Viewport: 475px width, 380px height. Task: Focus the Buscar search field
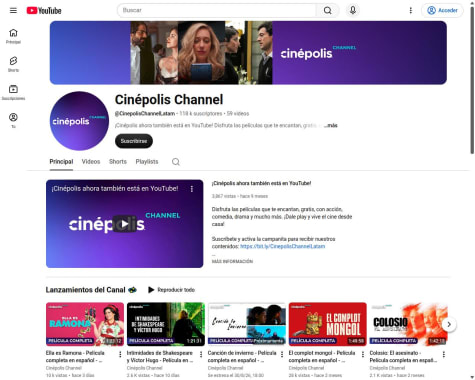(217, 10)
